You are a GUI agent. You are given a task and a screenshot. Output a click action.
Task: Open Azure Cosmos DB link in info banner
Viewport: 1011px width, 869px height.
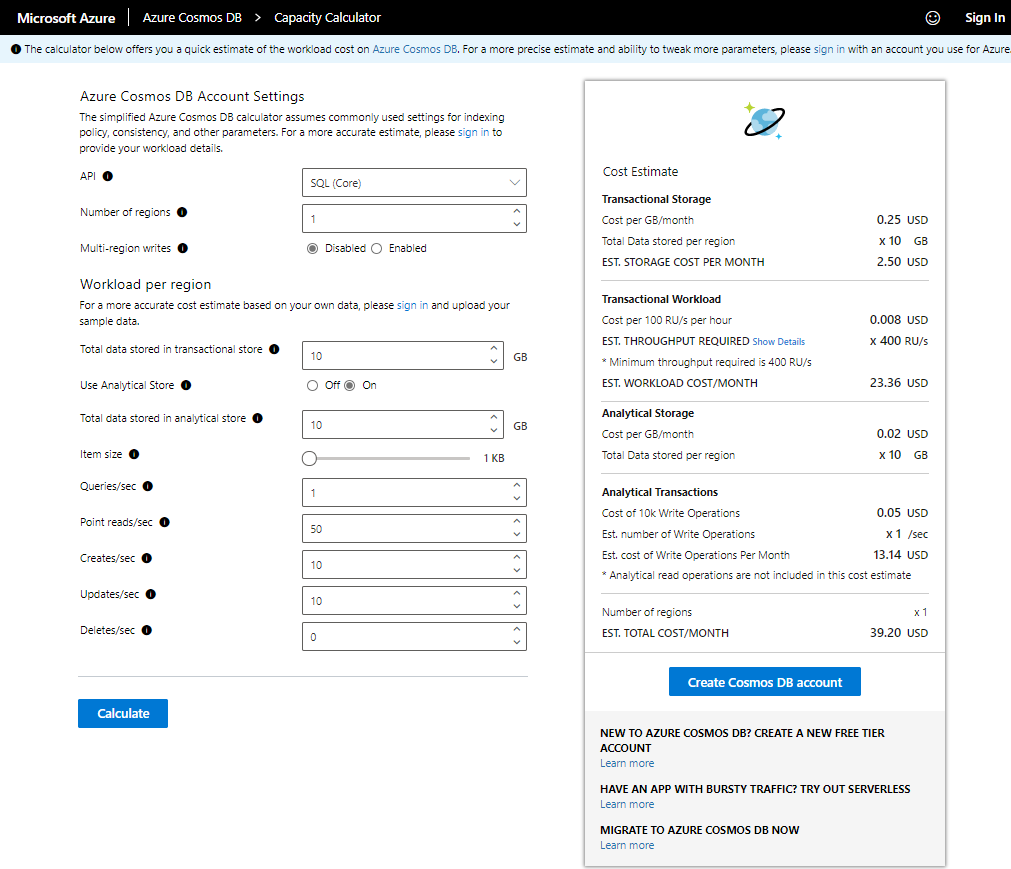point(415,49)
